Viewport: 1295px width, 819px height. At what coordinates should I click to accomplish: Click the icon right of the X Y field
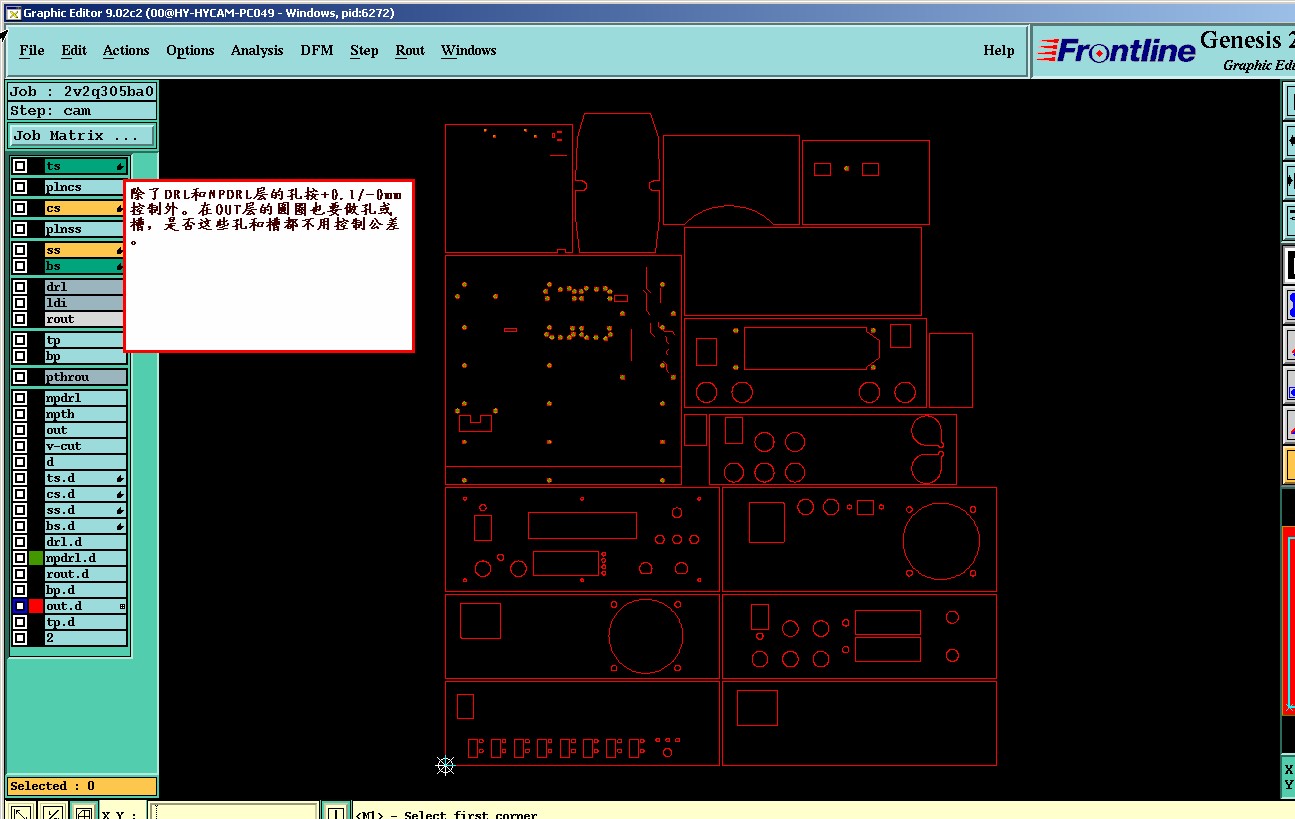point(336,812)
